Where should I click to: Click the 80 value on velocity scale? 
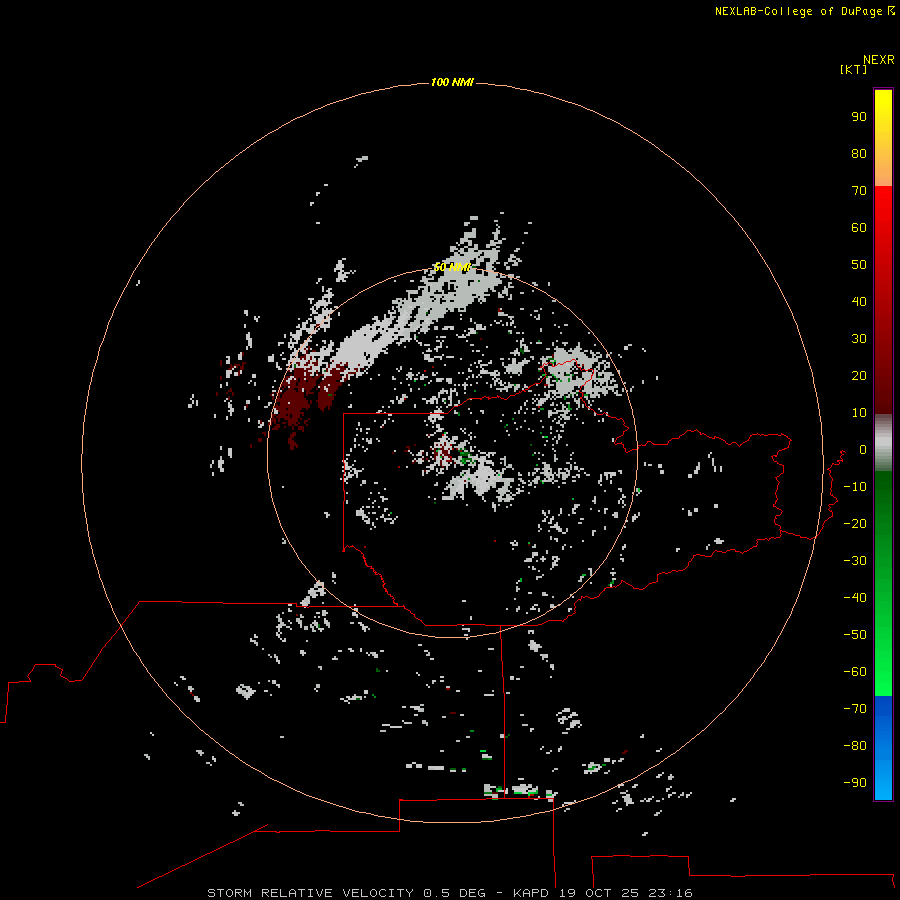pos(859,154)
